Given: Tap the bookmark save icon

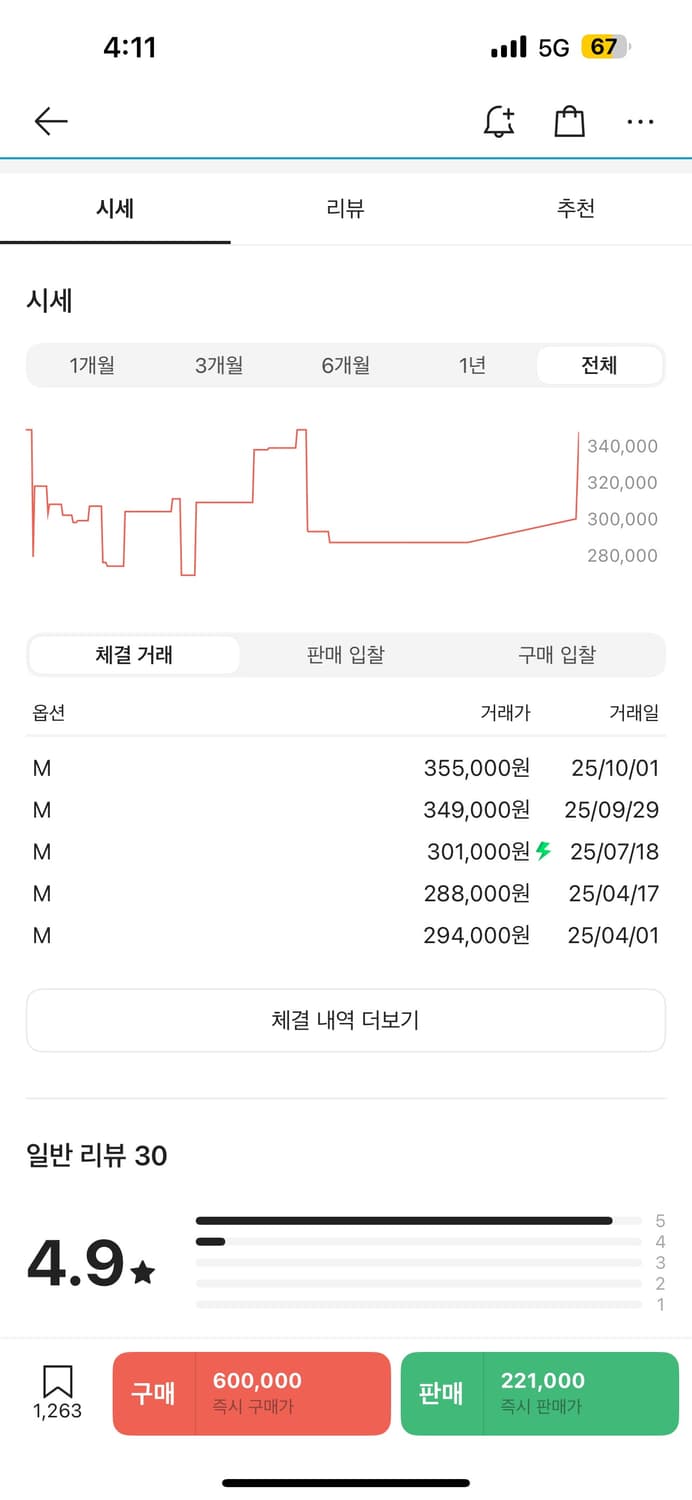Looking at the screenshot, I should (x=57, y=1382).
